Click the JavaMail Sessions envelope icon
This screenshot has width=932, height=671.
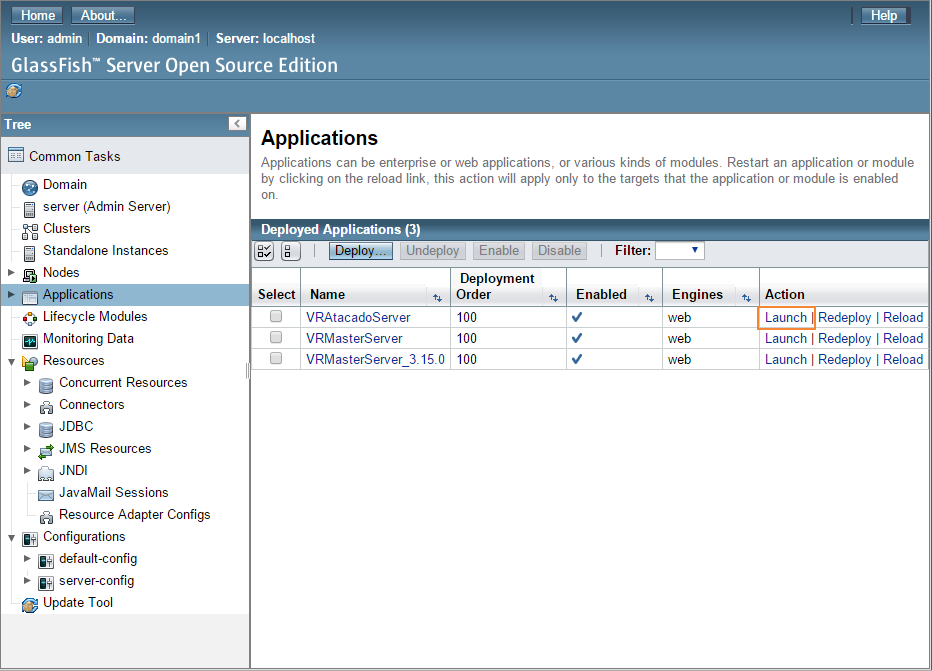pyautogui.click(x=46, y=495)
